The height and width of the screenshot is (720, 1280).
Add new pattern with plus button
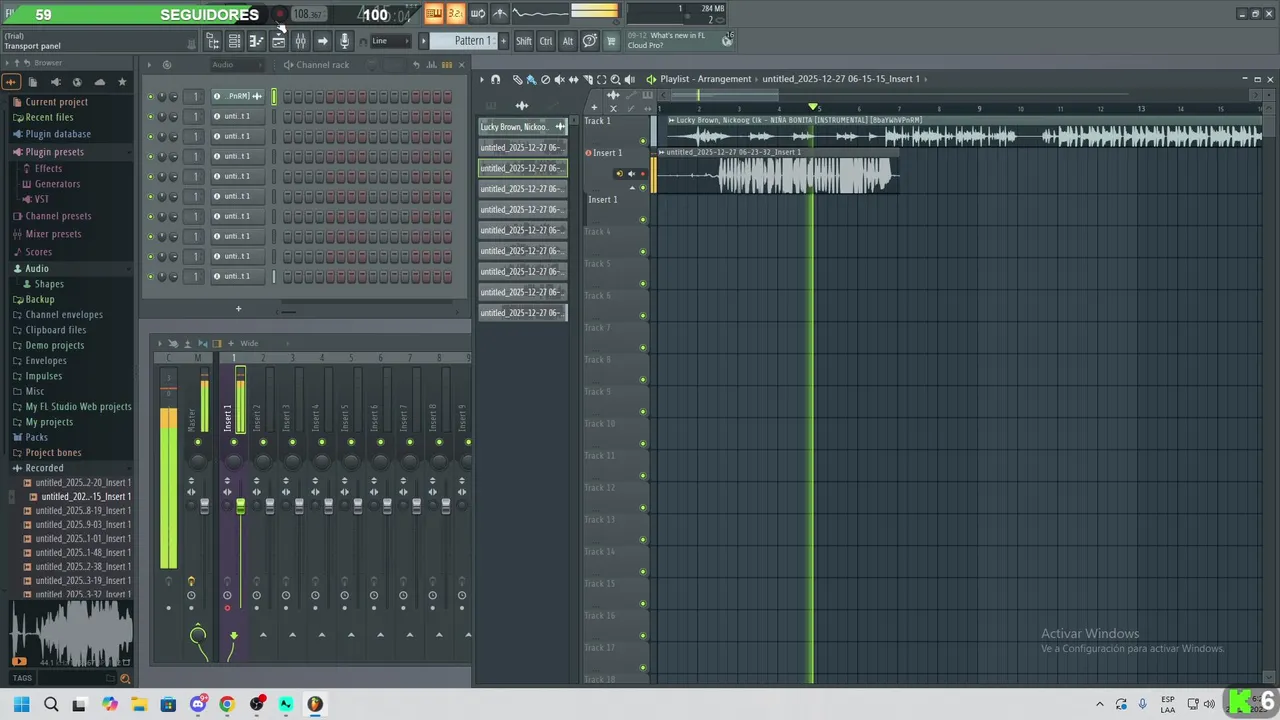click(x=503, y=41)
